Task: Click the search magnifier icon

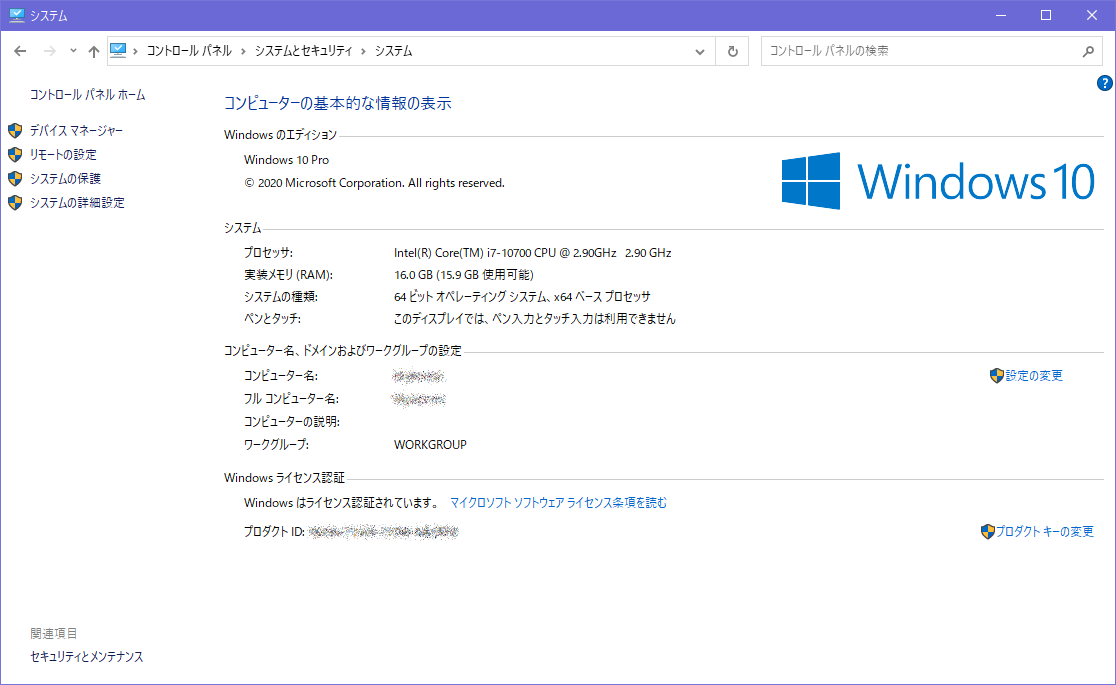Action: pos(1088,51)
